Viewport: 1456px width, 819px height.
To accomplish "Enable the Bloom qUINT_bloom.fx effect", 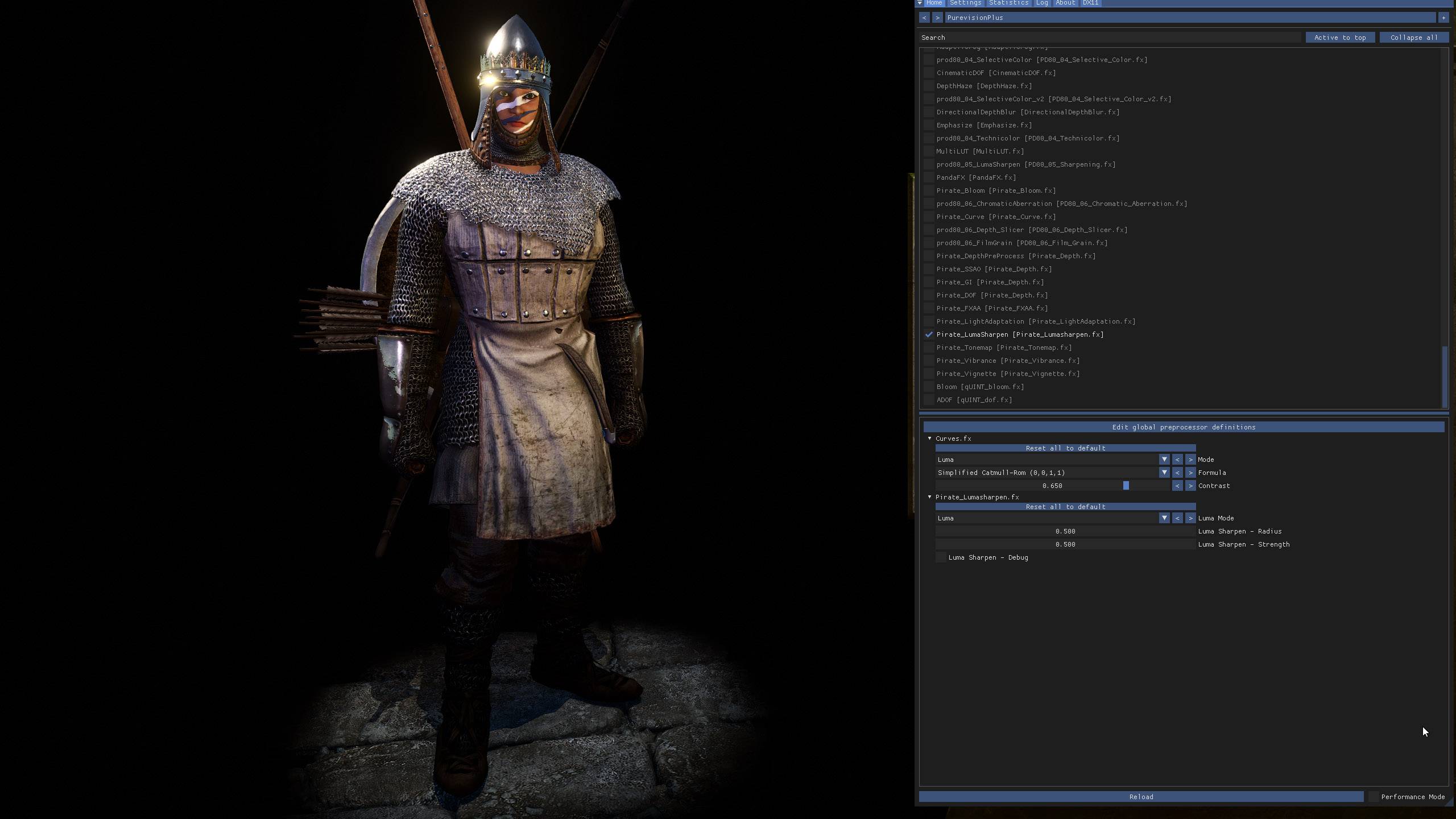I will click(929, 387).
